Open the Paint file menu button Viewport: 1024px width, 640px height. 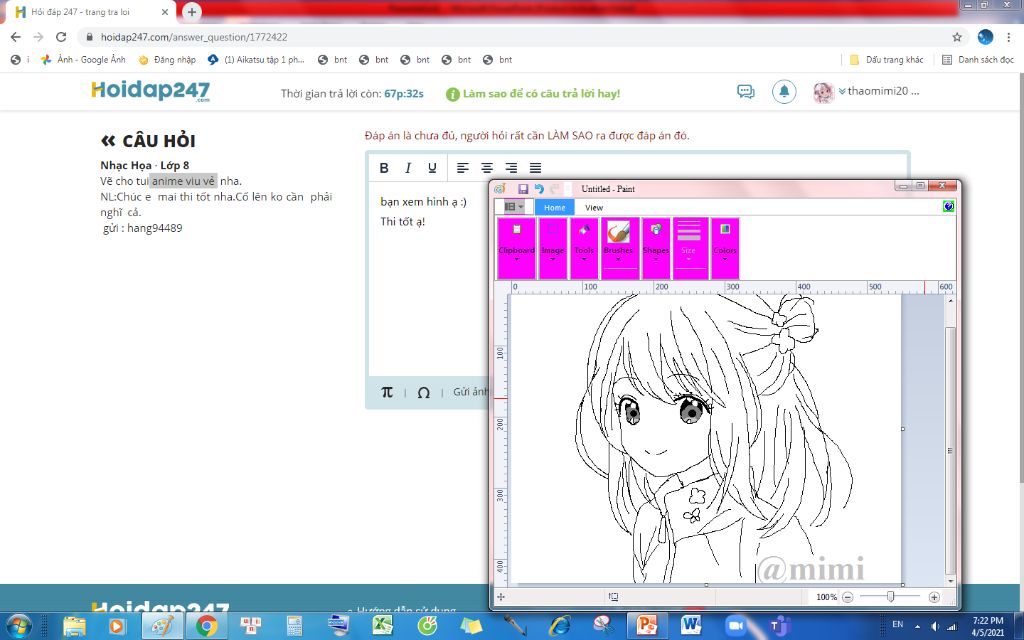513,206
